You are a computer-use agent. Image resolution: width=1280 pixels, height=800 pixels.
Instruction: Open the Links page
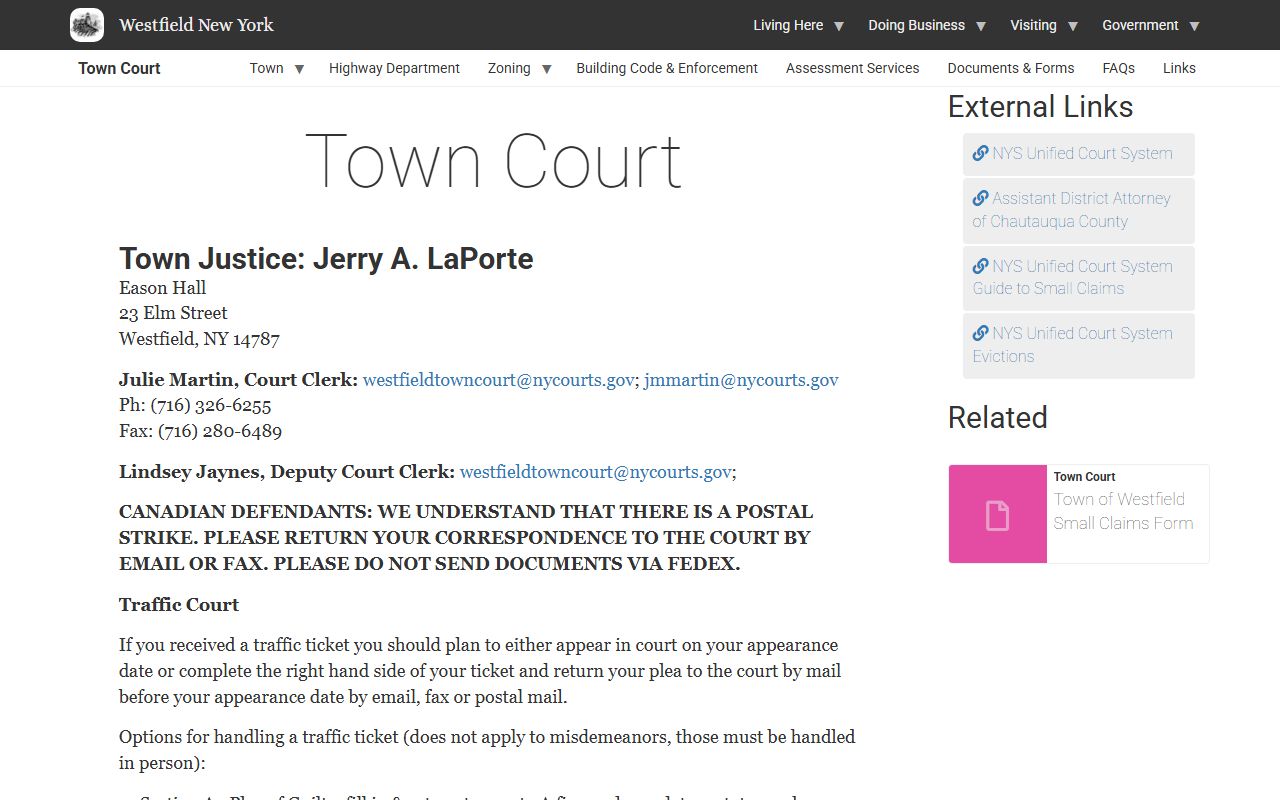click(1179, 68)
